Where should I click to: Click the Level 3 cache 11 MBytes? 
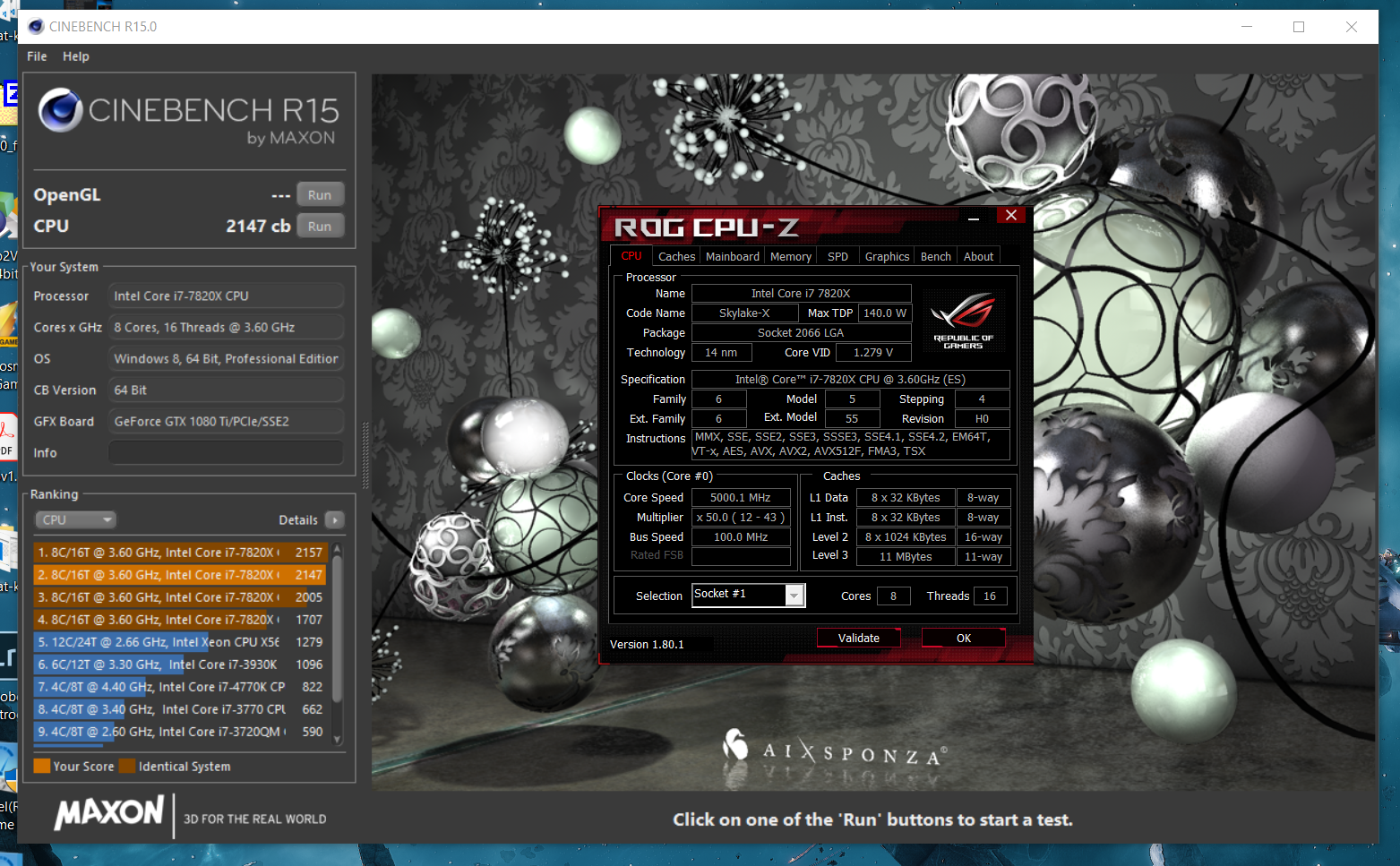(x=906, y=557)
